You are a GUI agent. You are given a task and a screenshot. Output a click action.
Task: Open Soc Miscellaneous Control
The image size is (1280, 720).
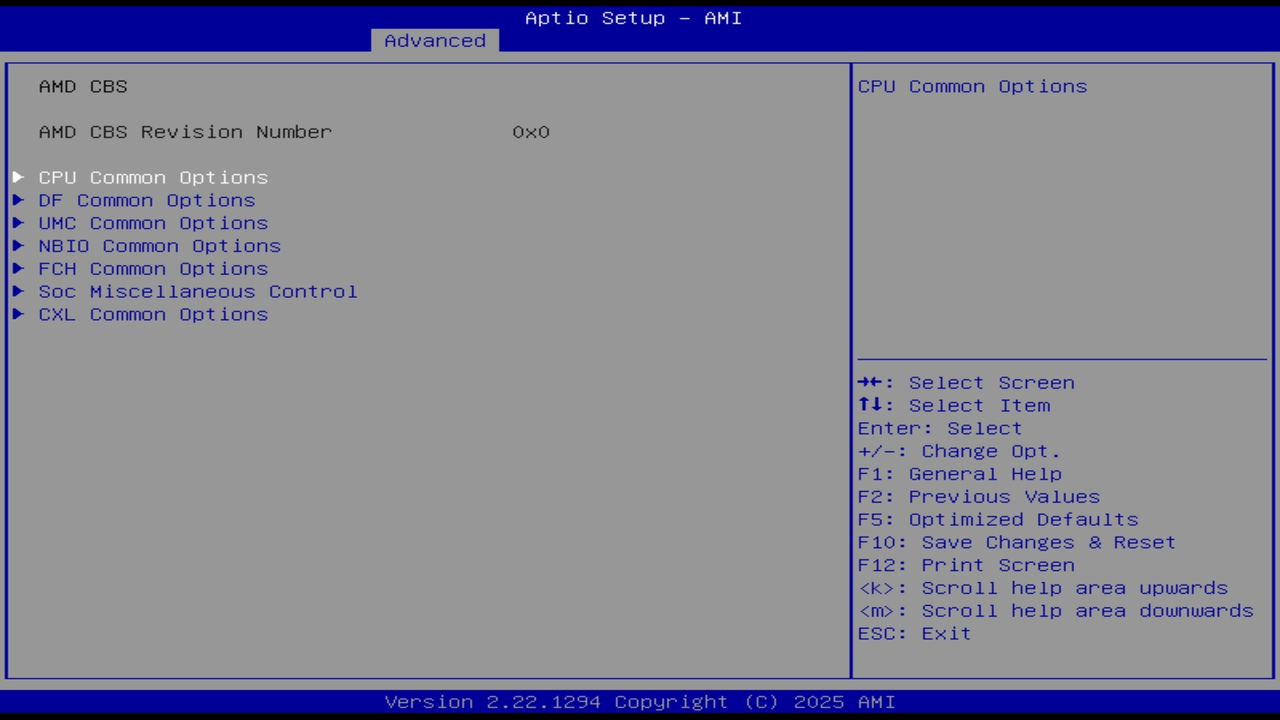(x=197, y=291)
